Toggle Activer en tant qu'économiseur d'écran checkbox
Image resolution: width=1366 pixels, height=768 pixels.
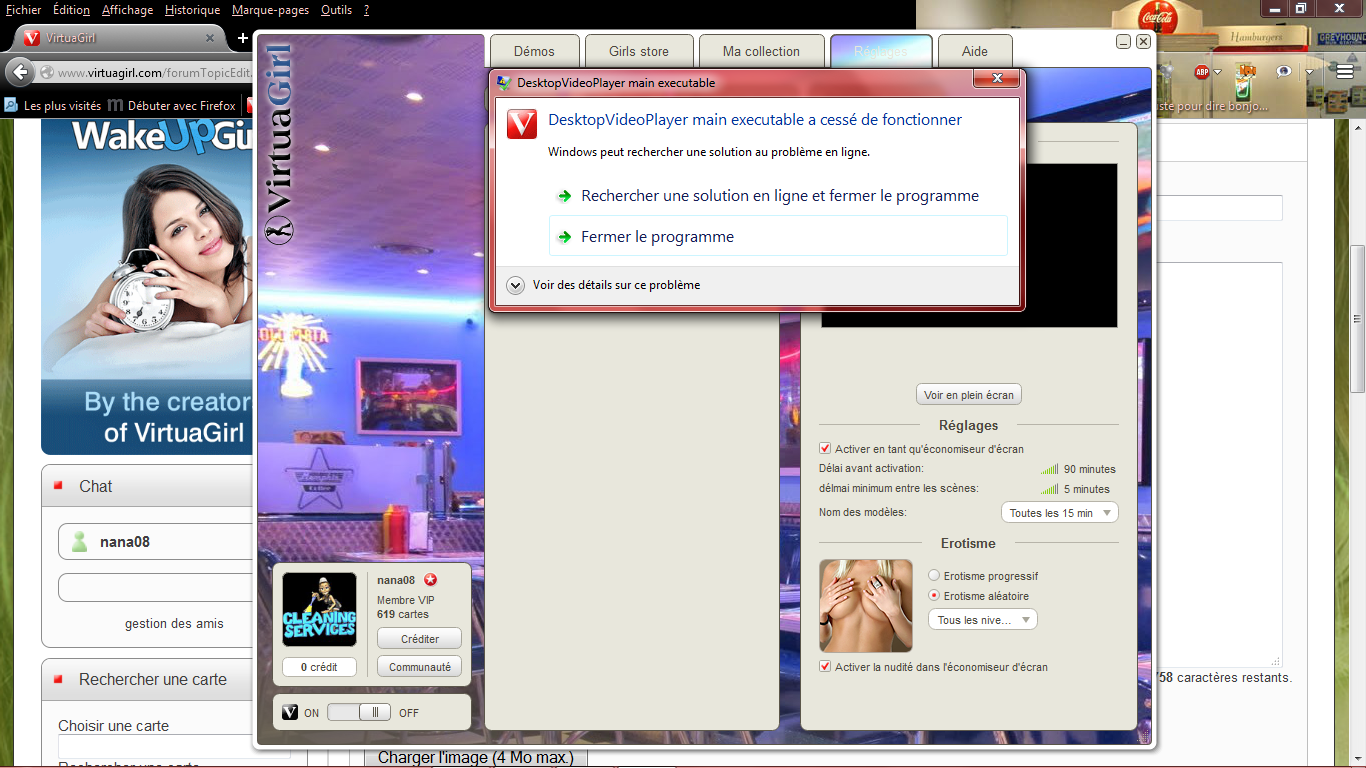[x=825, y=449]
